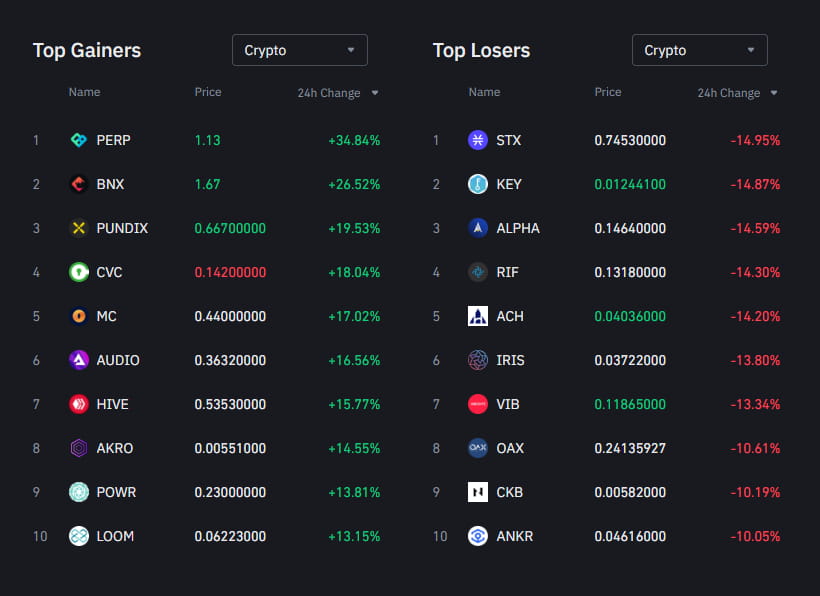Click the STX coin icon
The width and height of the screenshot is (820, 596).
[477, 140]
